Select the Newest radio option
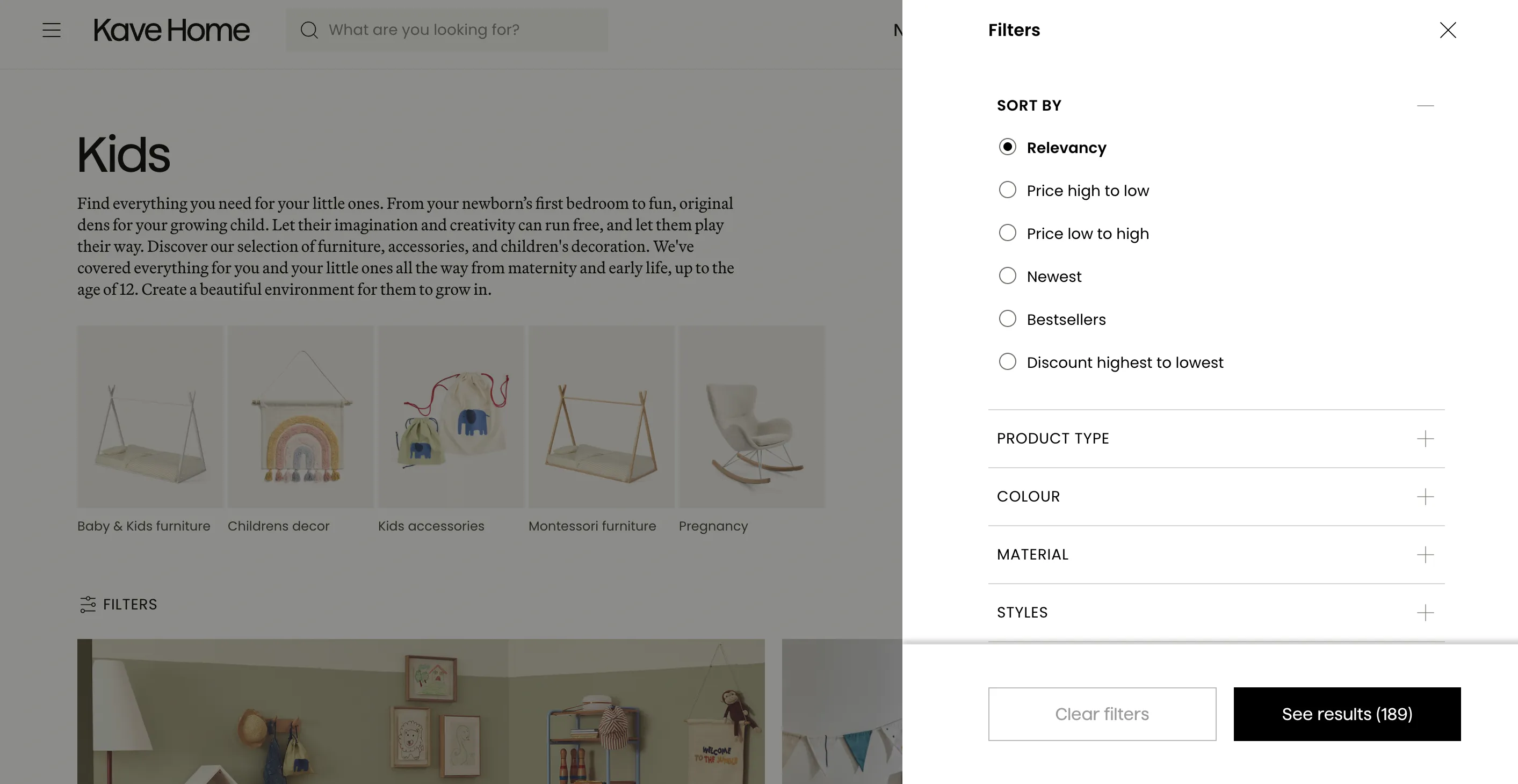The width and height of the screenshot is (1518, 784). point(1007,276)
